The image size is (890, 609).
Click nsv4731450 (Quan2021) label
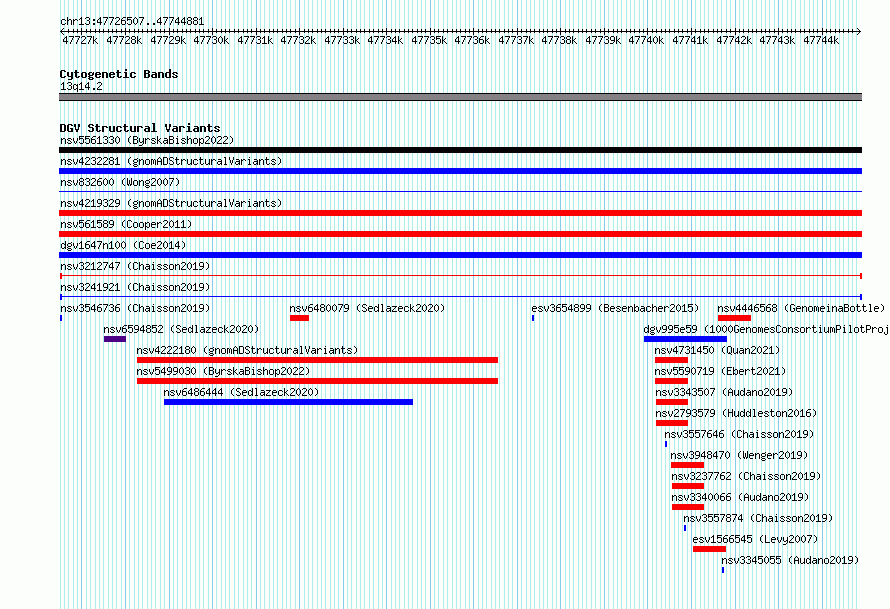tap(717, 350)
